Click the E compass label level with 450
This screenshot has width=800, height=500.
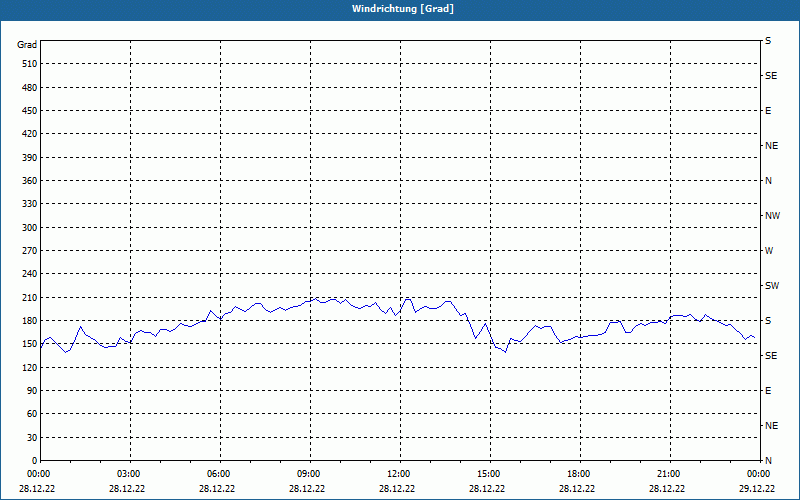tap(768, 111)
